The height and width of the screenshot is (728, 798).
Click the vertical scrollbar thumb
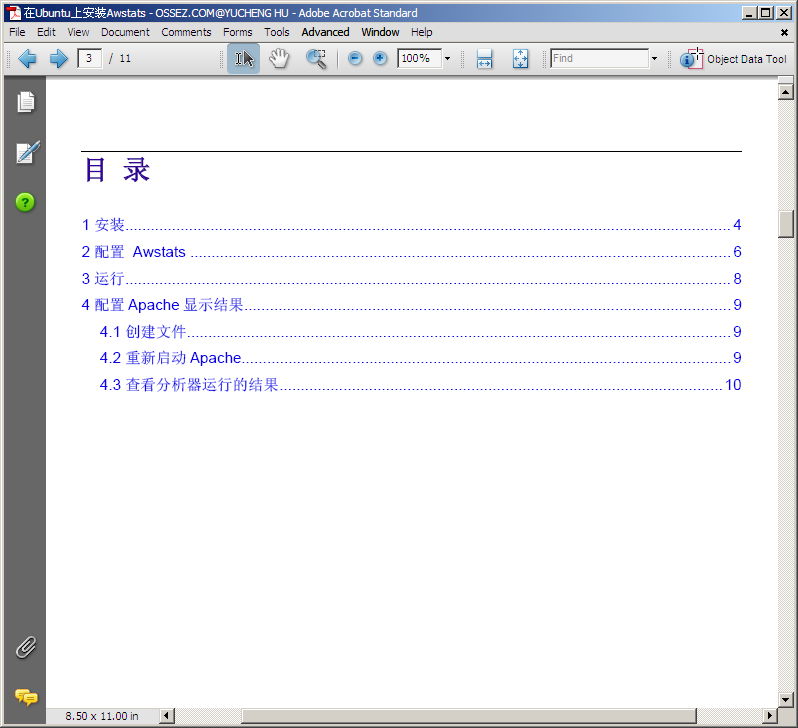point(786,224)
